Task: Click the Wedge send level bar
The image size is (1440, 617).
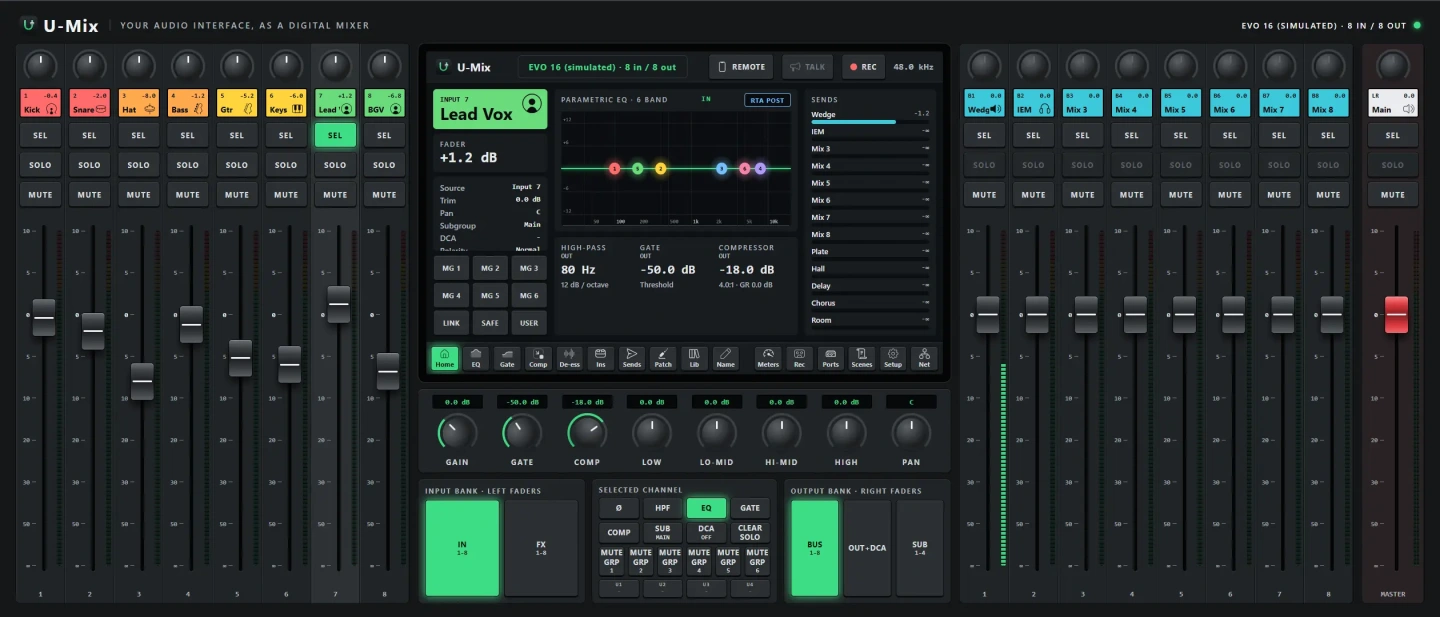Action: (x=870, y=122)
